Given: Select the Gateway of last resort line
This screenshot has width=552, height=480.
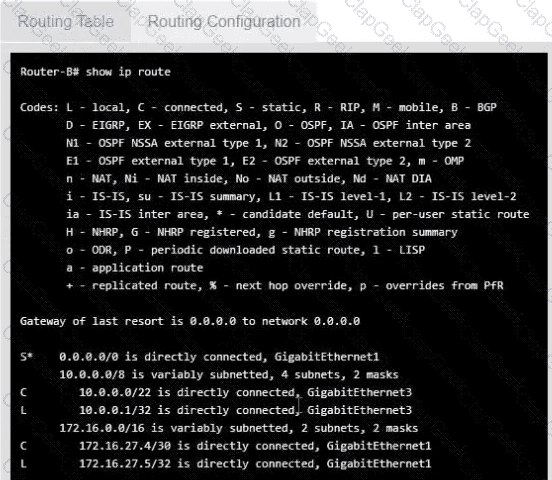Looking at the screenshot, I should point(190,321).
